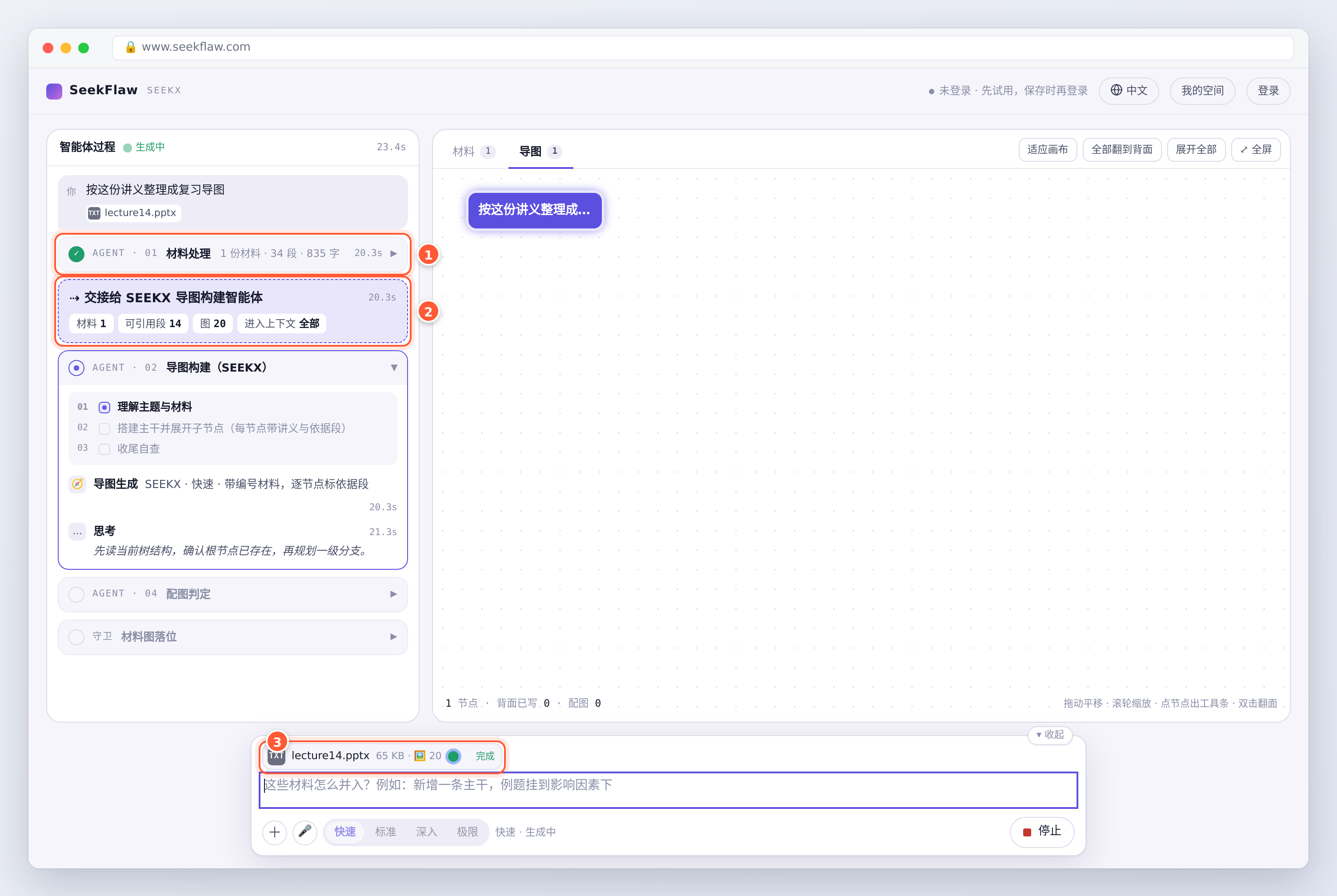
Task: Click the plus add attachment icon
Action: [275, 832]
